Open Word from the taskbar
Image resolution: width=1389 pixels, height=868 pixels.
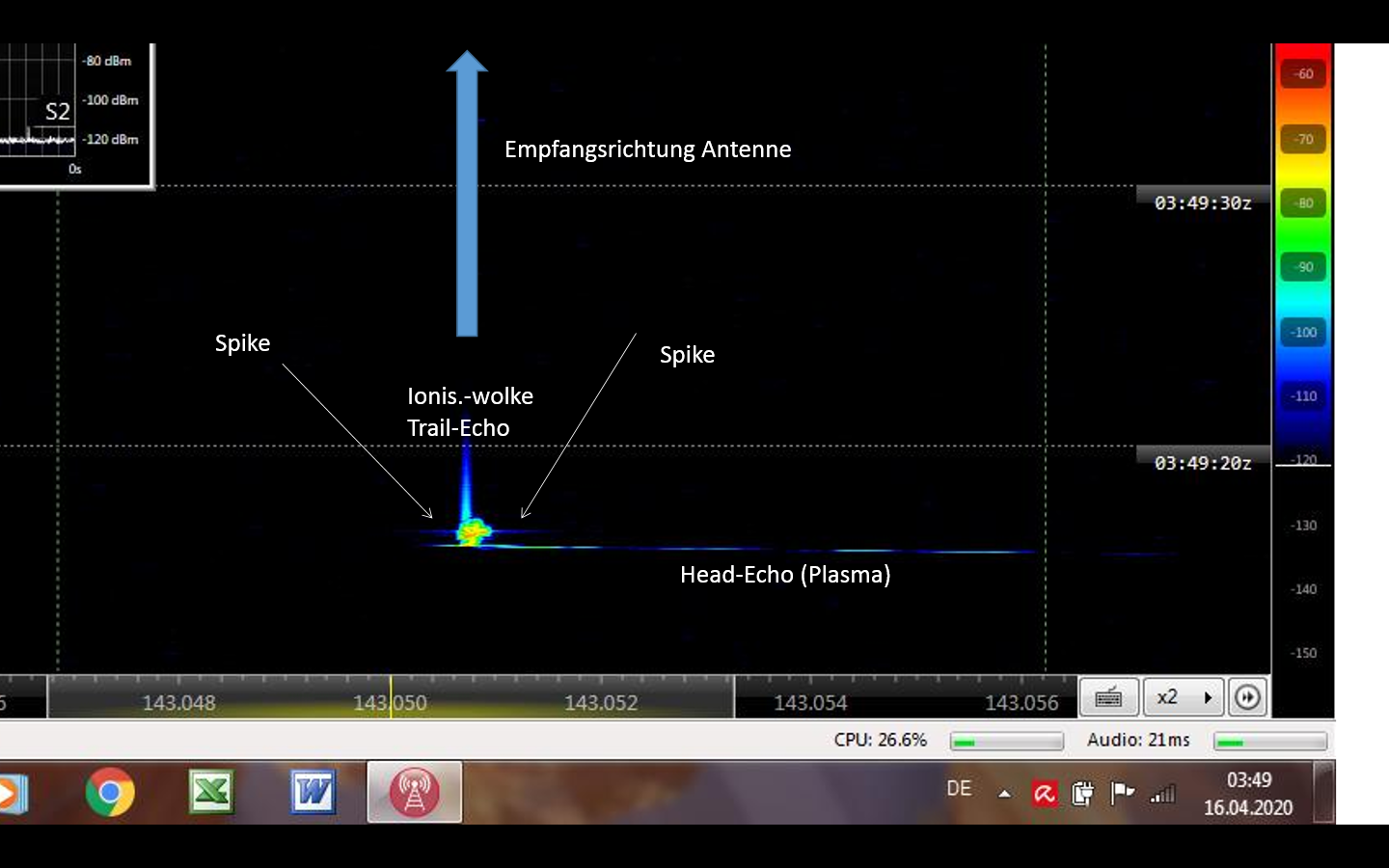click(313, 792)
